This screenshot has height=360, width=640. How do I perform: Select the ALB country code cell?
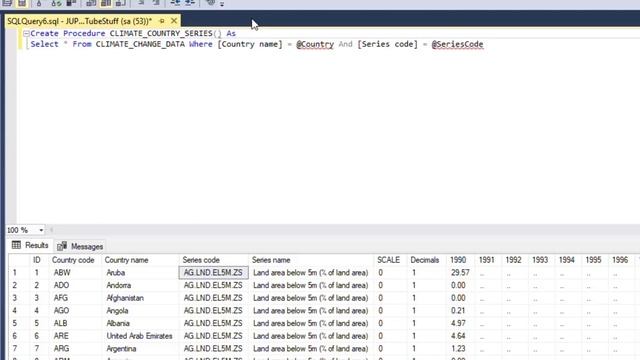click(x=76, y=323)
